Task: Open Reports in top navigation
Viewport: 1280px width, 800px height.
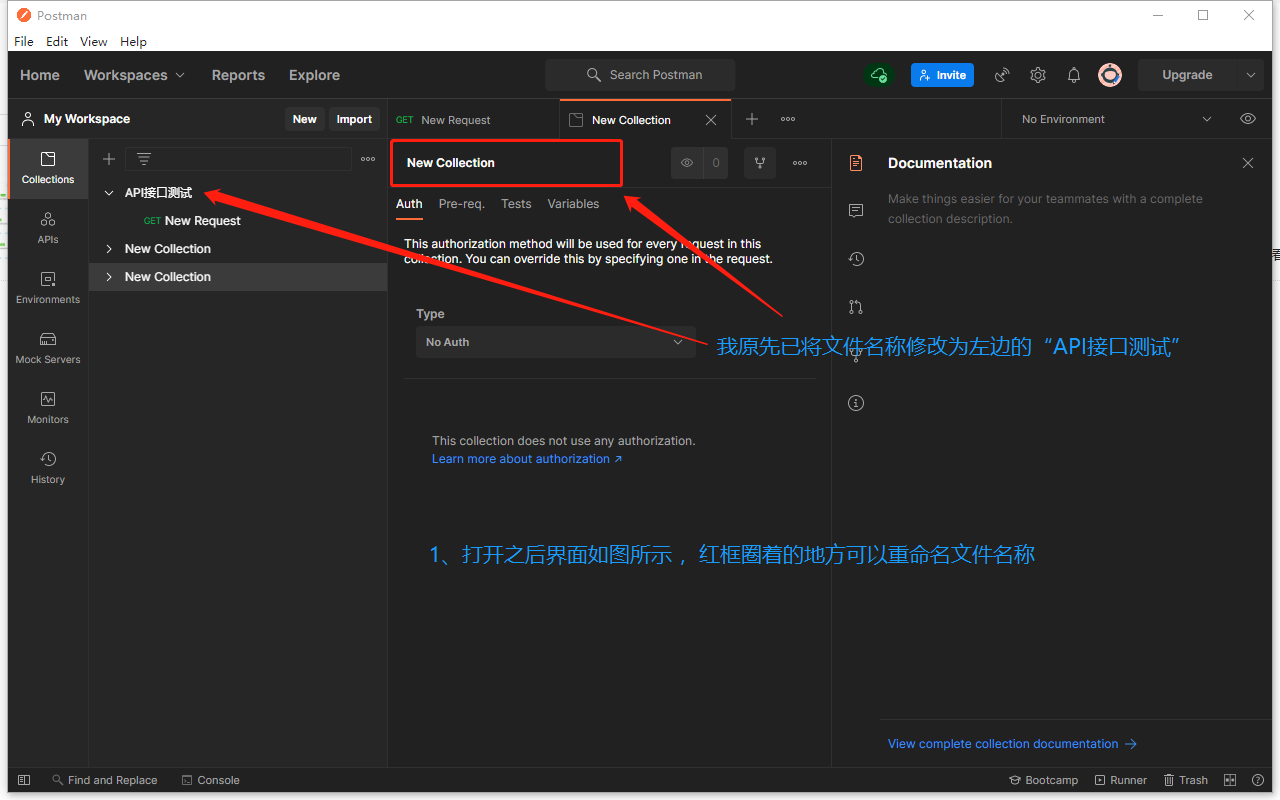Action: (238, 75)
